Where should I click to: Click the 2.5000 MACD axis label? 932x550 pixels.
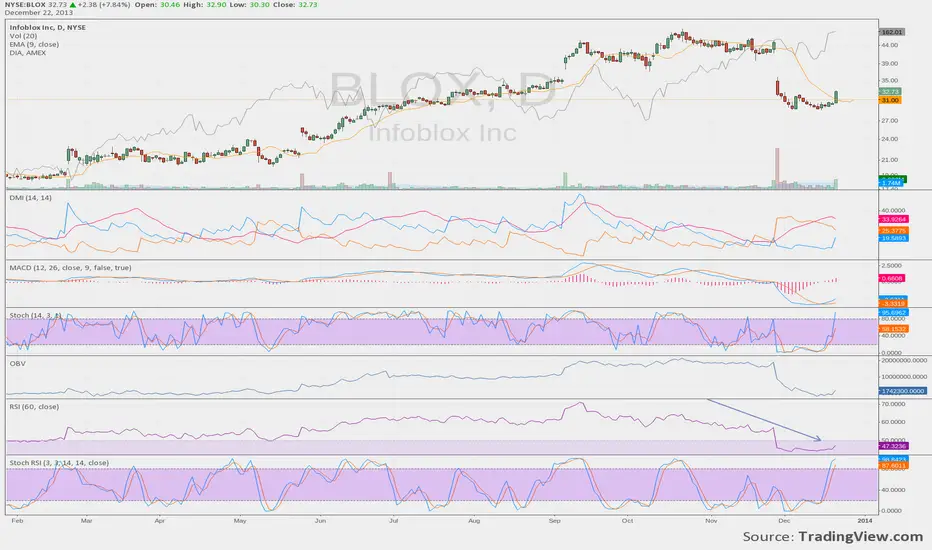pos(892,266)
